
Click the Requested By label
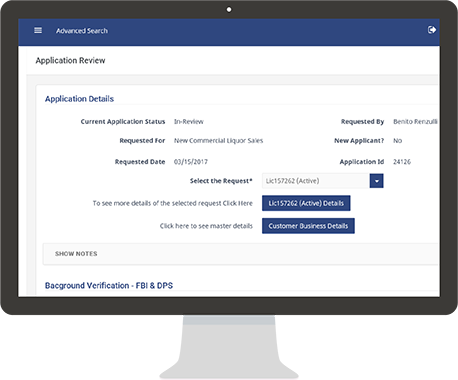point(362,121)
